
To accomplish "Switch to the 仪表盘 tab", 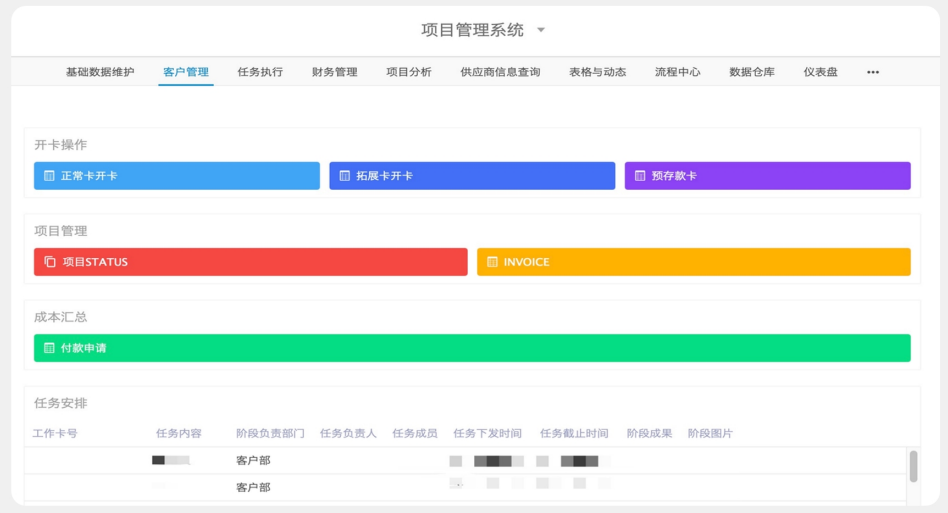I will click(x=820, y=72).
